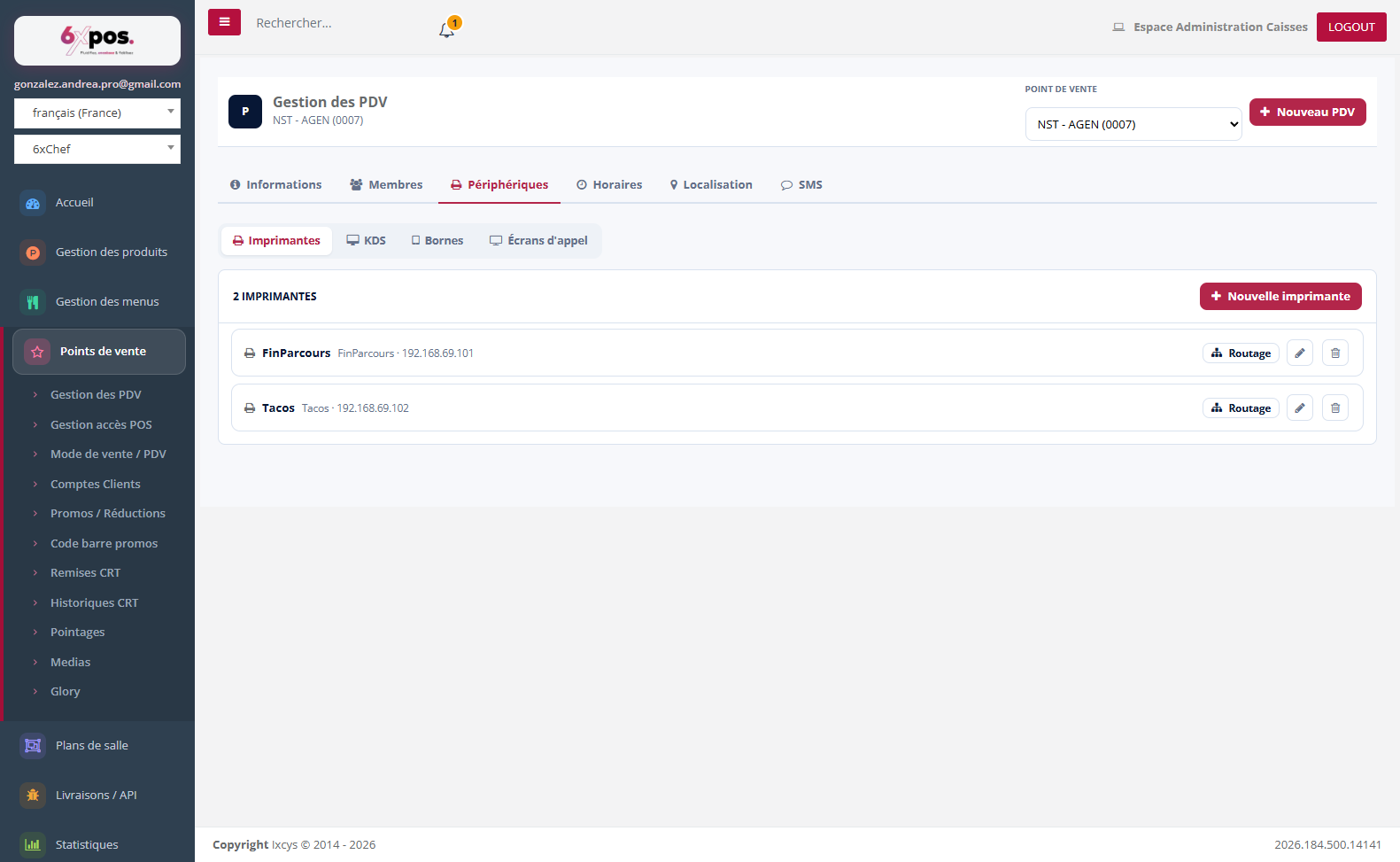The height and width of the screenshot is (862, 1400).
Task: Open the Accueil dashboard icon in sidebar
Action: 33,203
